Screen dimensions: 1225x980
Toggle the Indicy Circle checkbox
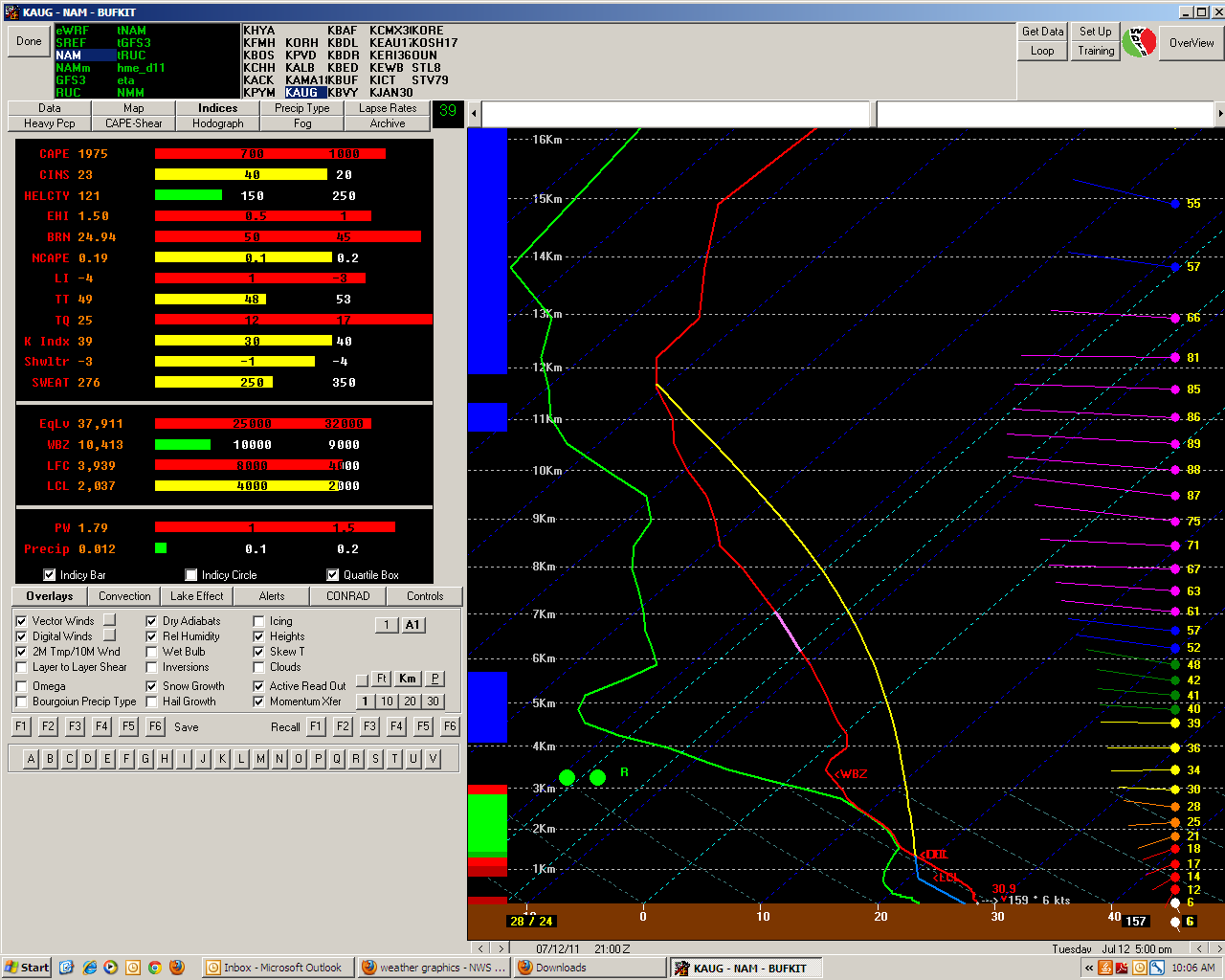(x=191, y=575)
